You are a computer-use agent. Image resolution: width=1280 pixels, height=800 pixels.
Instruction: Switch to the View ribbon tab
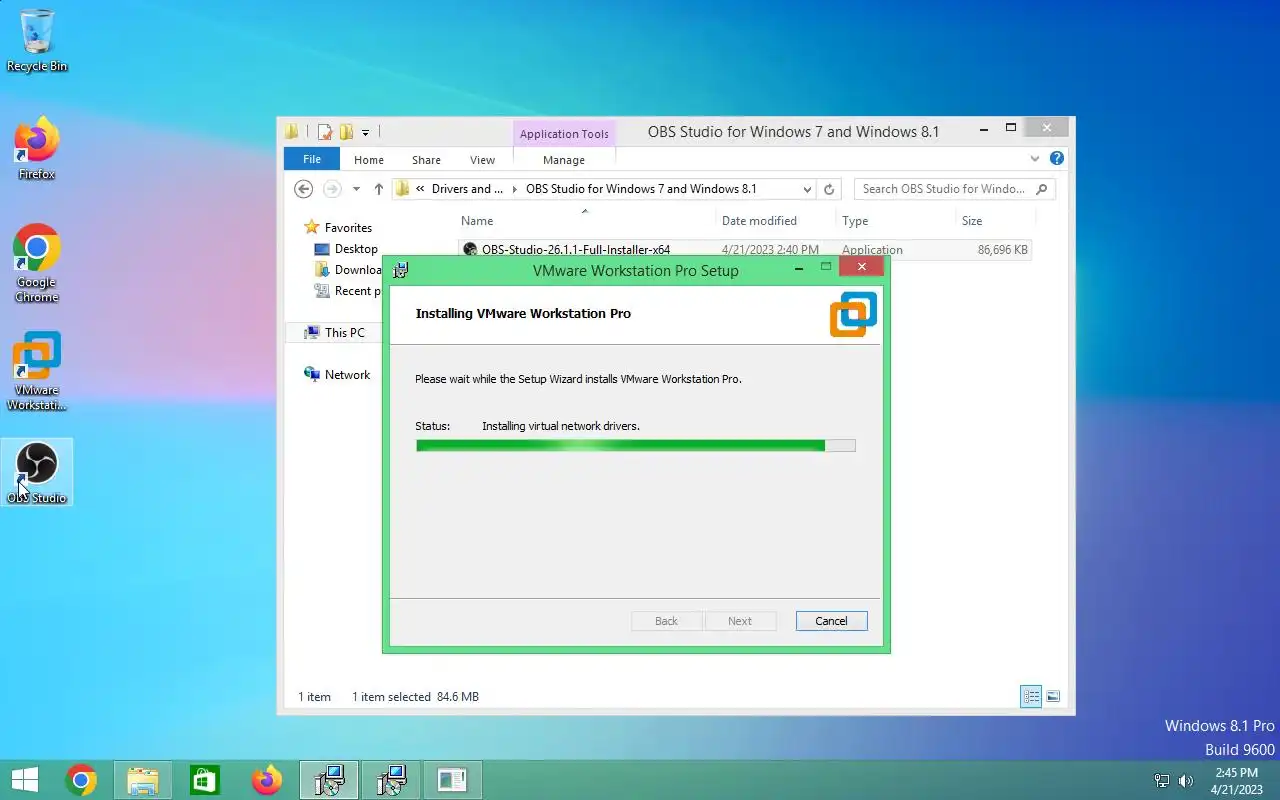482,160
